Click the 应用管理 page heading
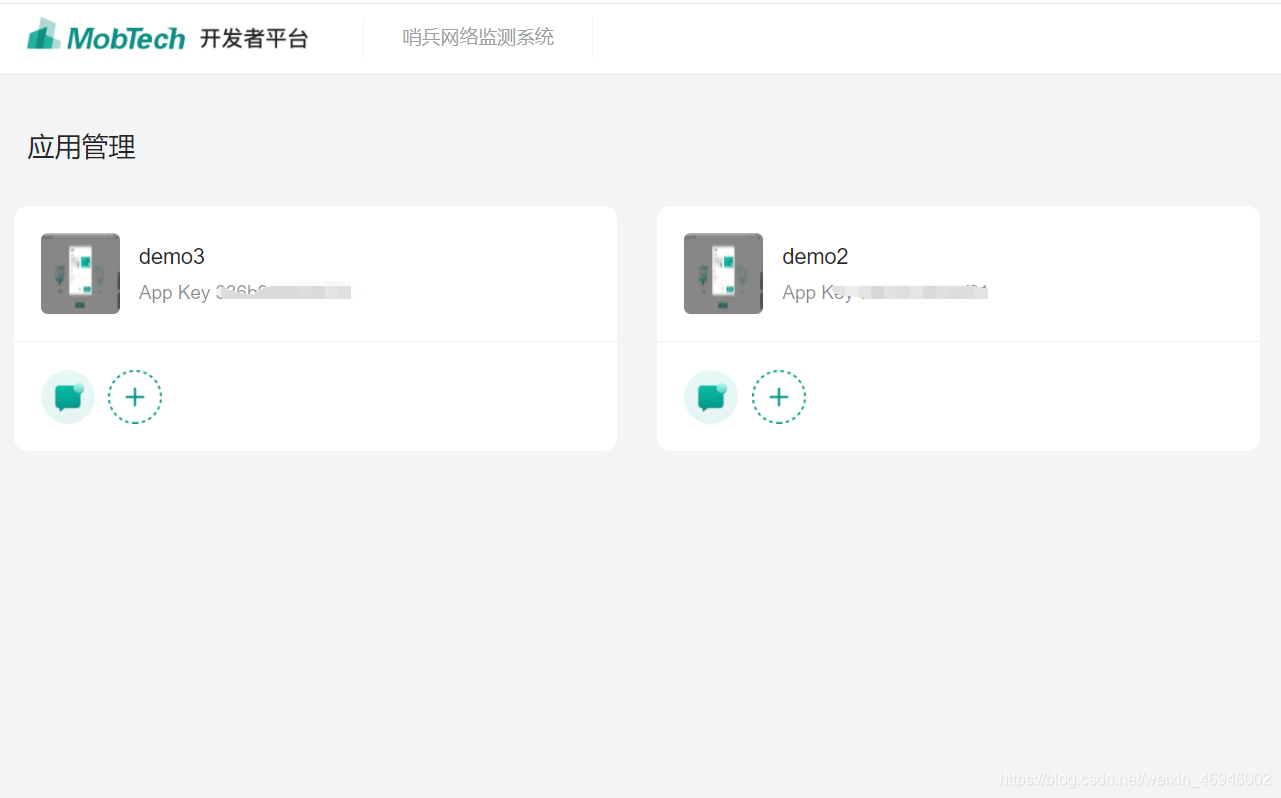 click(81, 147)
